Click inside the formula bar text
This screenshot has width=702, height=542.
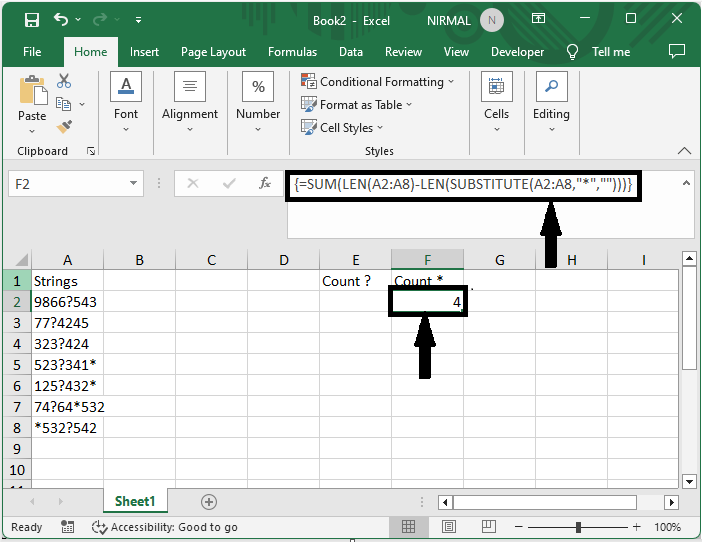[x=463, y=184]
